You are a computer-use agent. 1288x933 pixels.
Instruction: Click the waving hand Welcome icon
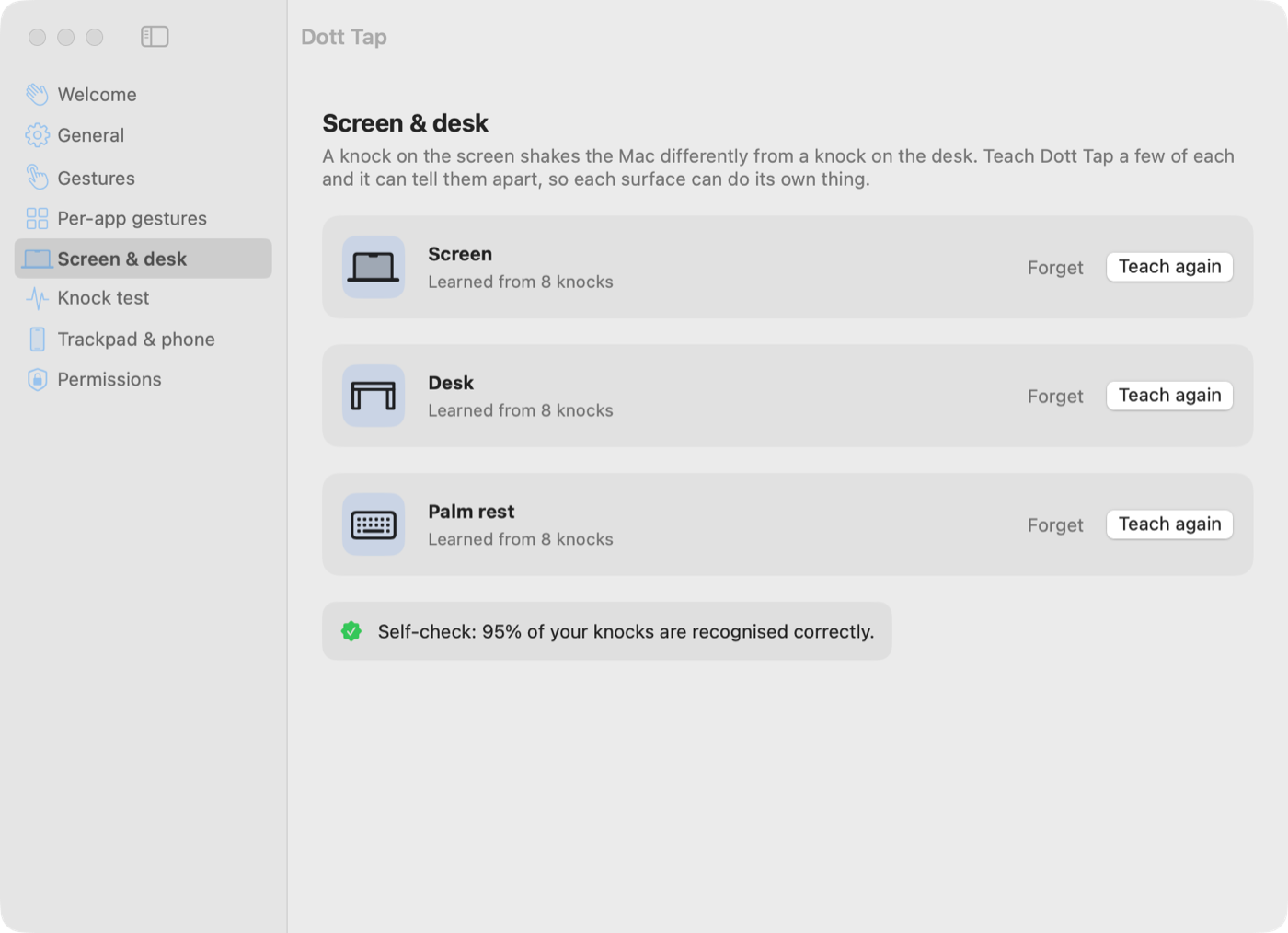click(37, 94)
